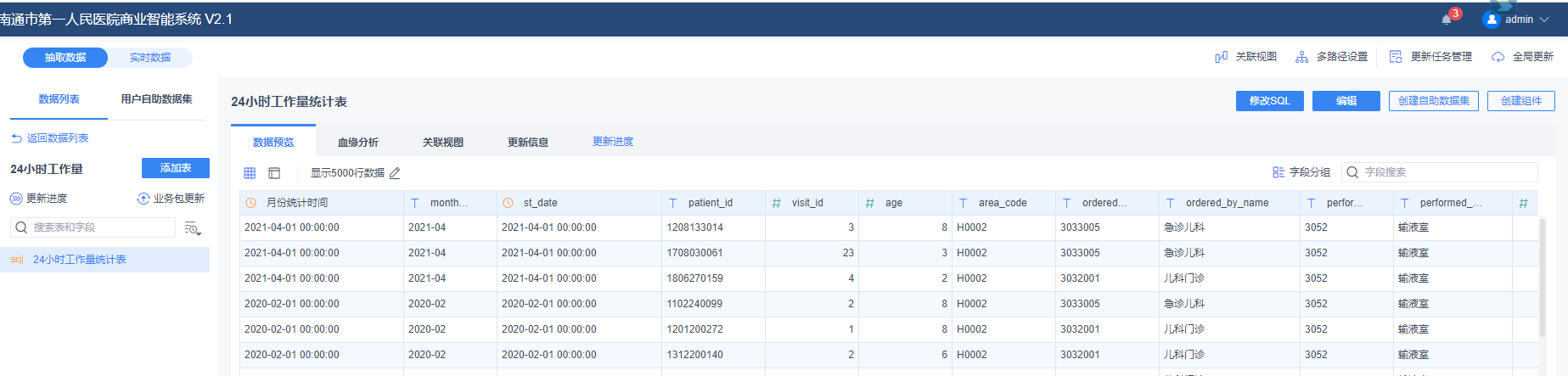Toggle to 抽取数据 mode
The width and height of the screenshot is (1568, 376).
pyautogui.click(x=65, y=58)
